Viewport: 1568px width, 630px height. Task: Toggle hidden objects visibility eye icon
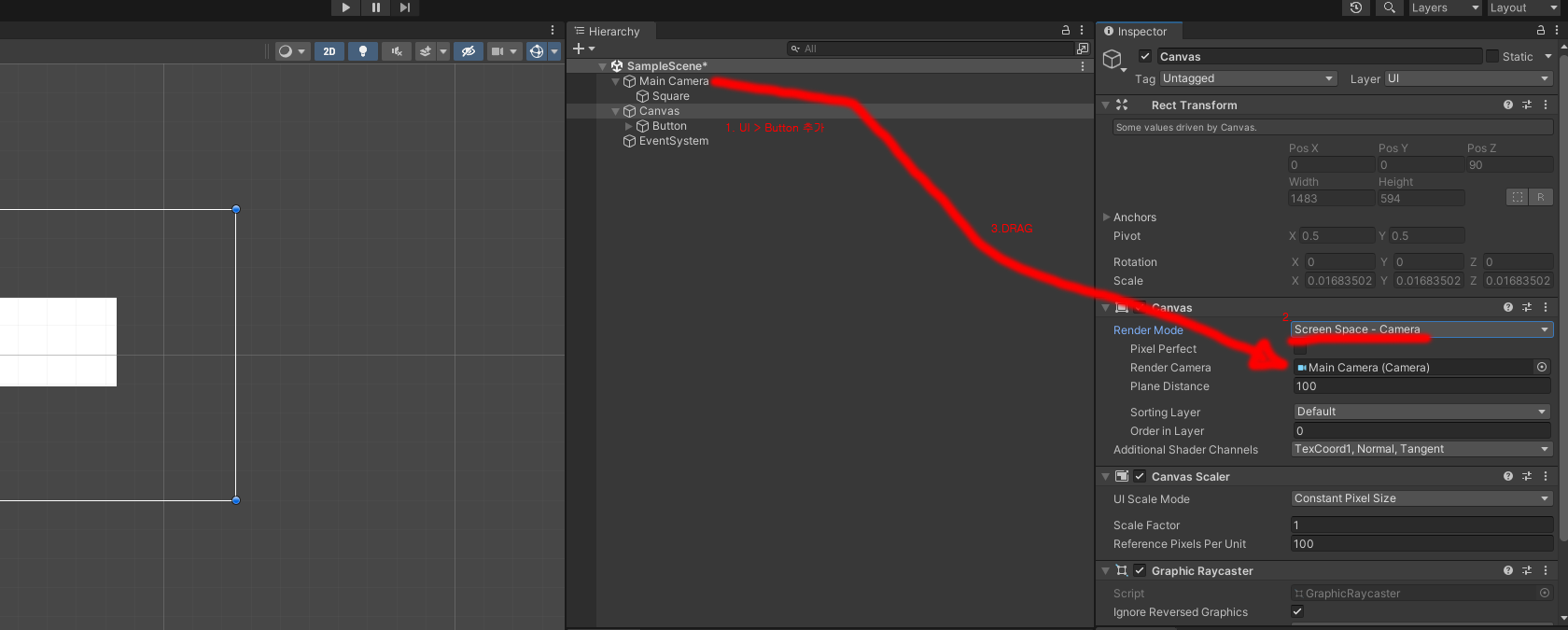coord(468,51)
